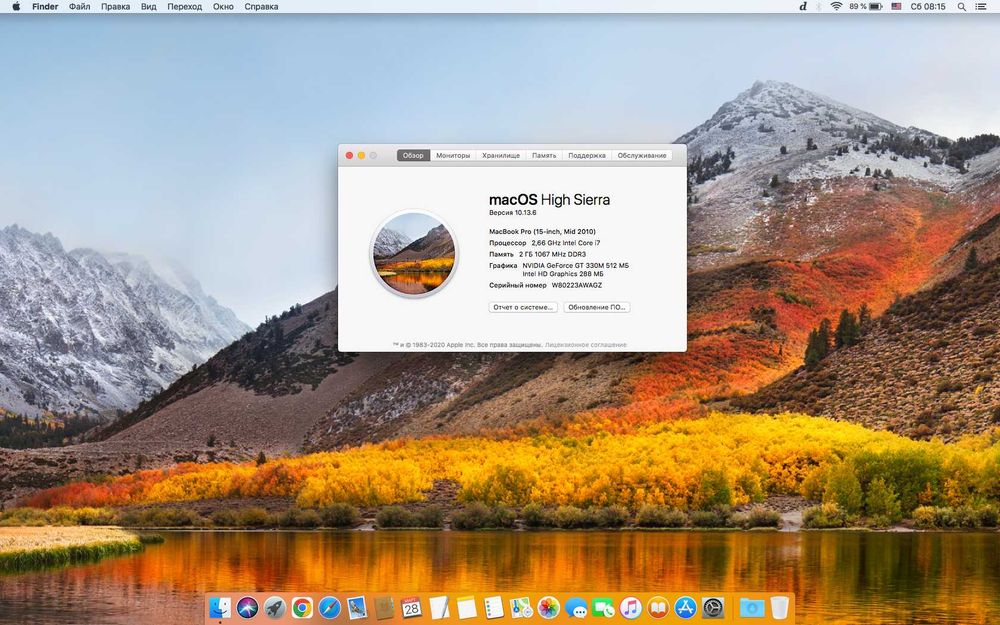Click the 2 ГБ 1067 MHz DDR3 value
The width and height of the screenshot is (1000, 625).
coord(552,254)
